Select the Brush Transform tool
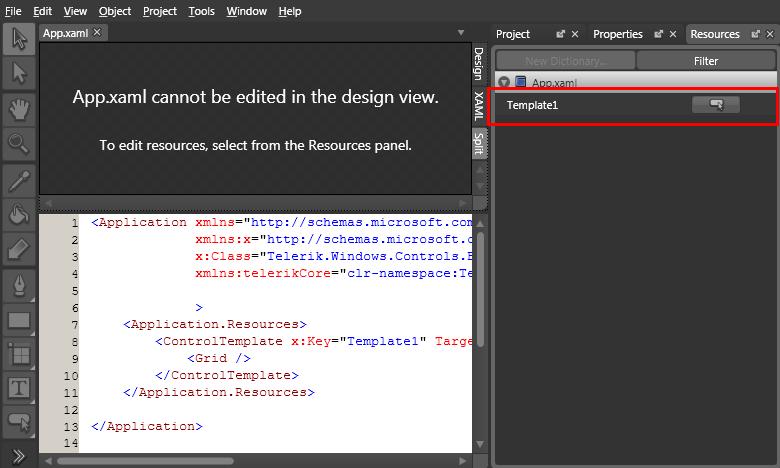This screenshot has height=468, width=780. pyautogui.click(x=19, y=250)
